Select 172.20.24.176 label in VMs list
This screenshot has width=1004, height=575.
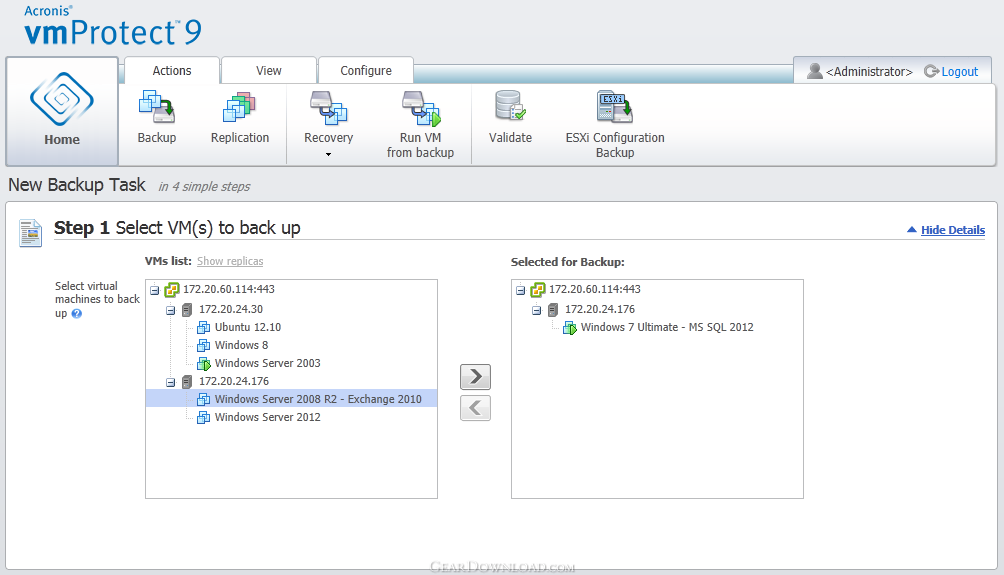coord(234,381)
